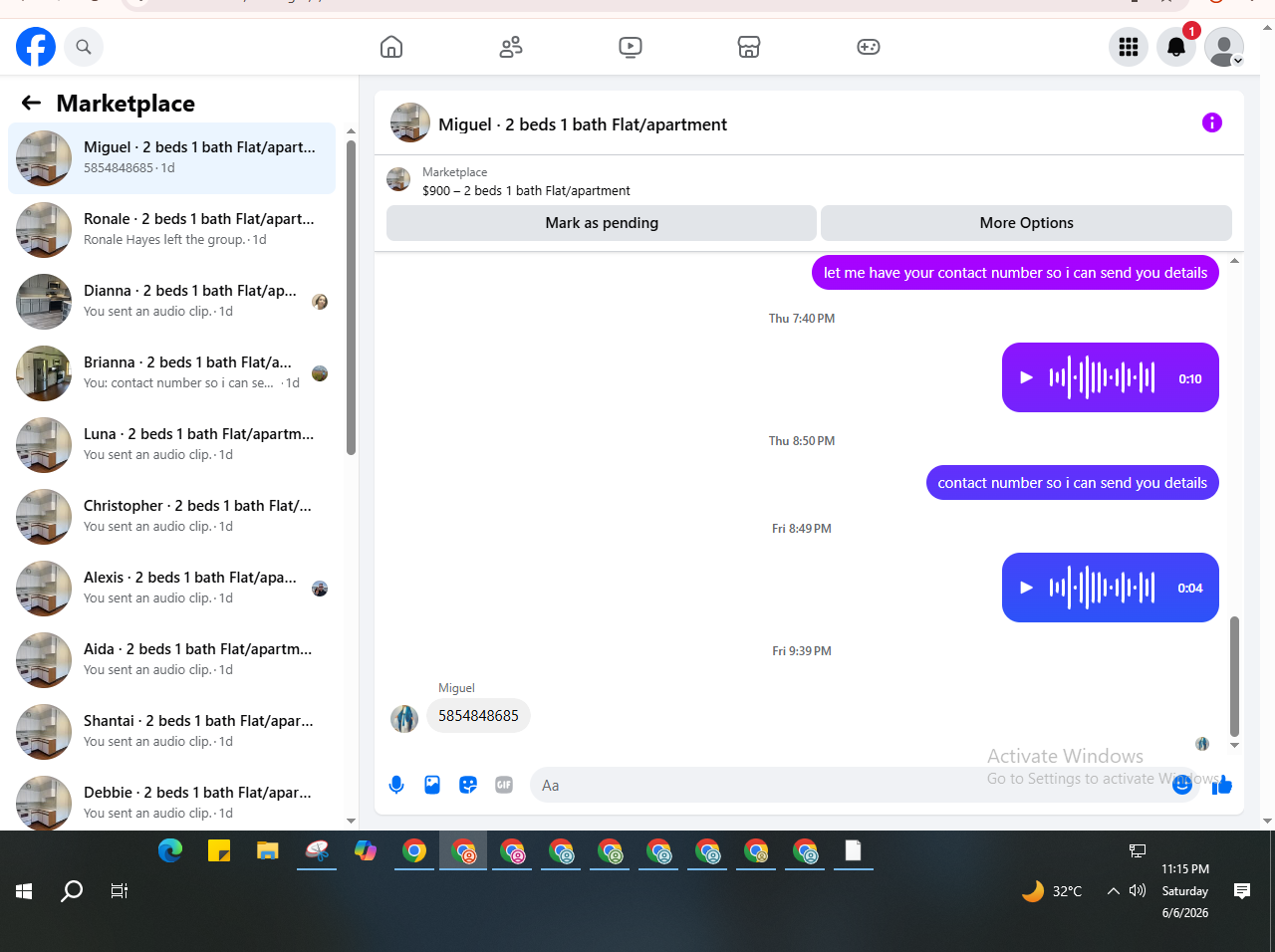Image resolution: width=1275 pixels, height=952 pixels.
Task: Open the Shantai conversation
Action: coord(171,732)
